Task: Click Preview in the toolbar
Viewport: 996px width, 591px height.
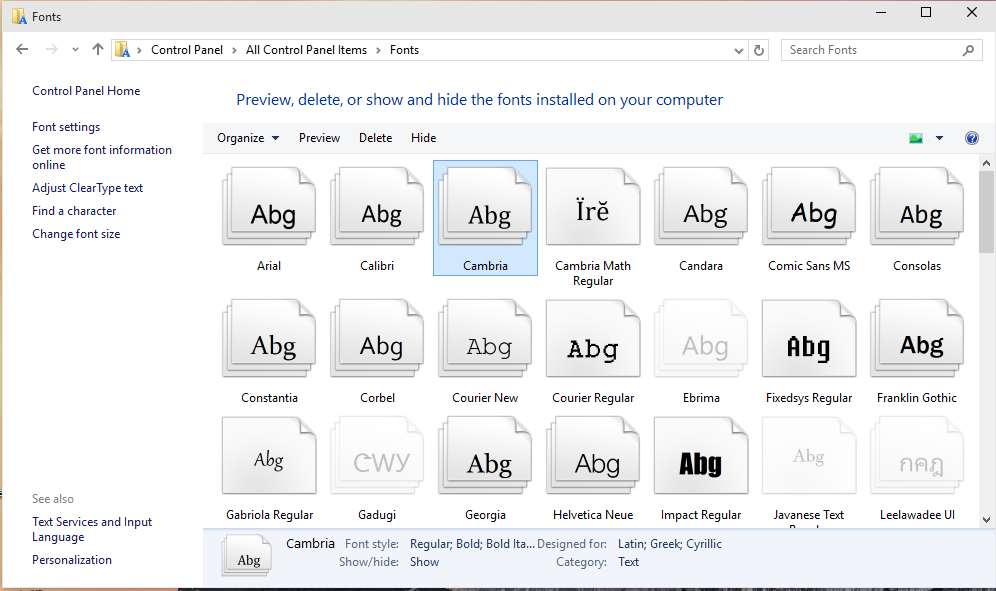Action: click(320, 138)
